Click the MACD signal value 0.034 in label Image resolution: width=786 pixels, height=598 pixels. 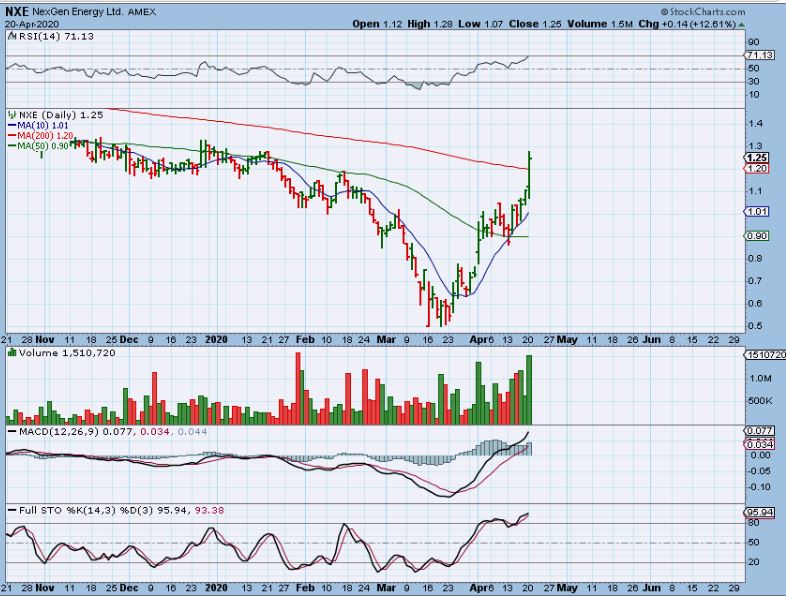click(x=155, y=432)
